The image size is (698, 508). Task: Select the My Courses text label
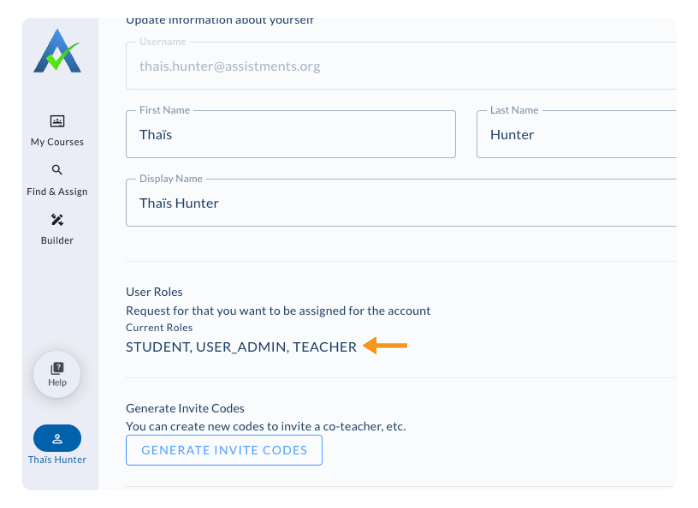click(57, 142)
